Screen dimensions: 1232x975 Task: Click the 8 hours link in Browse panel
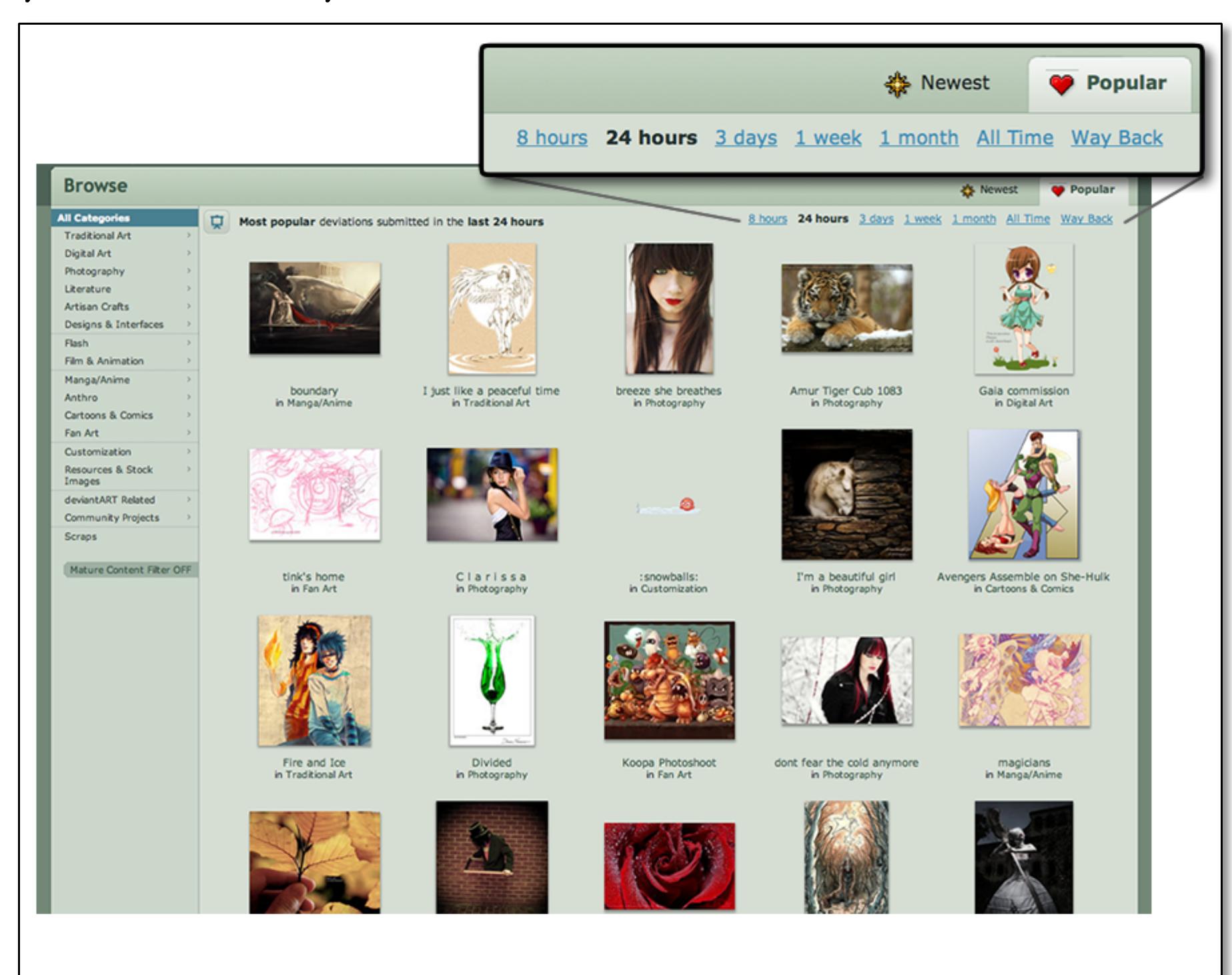point(767,219)
